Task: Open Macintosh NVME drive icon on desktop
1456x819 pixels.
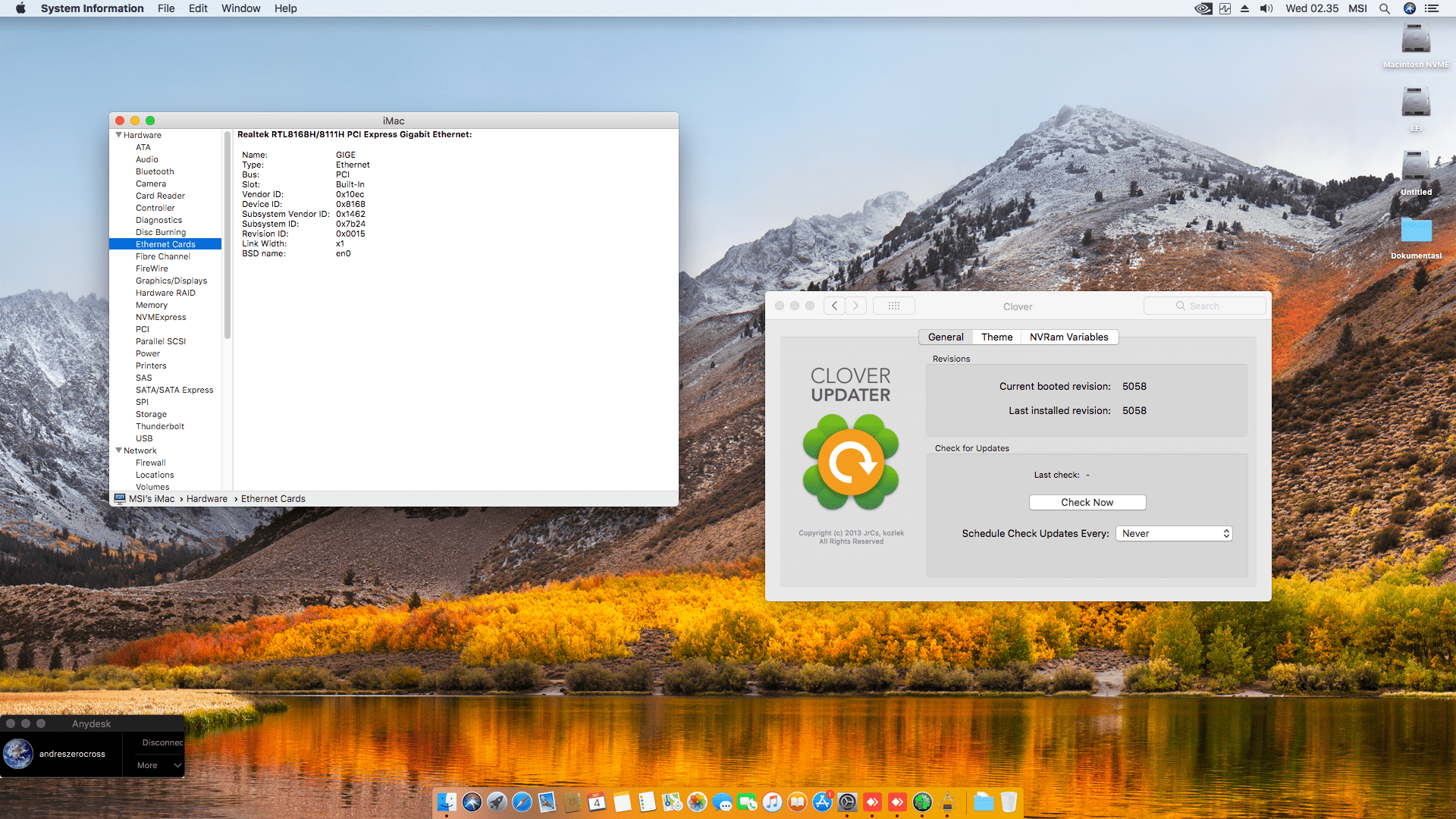Action: click(1415, 39)
